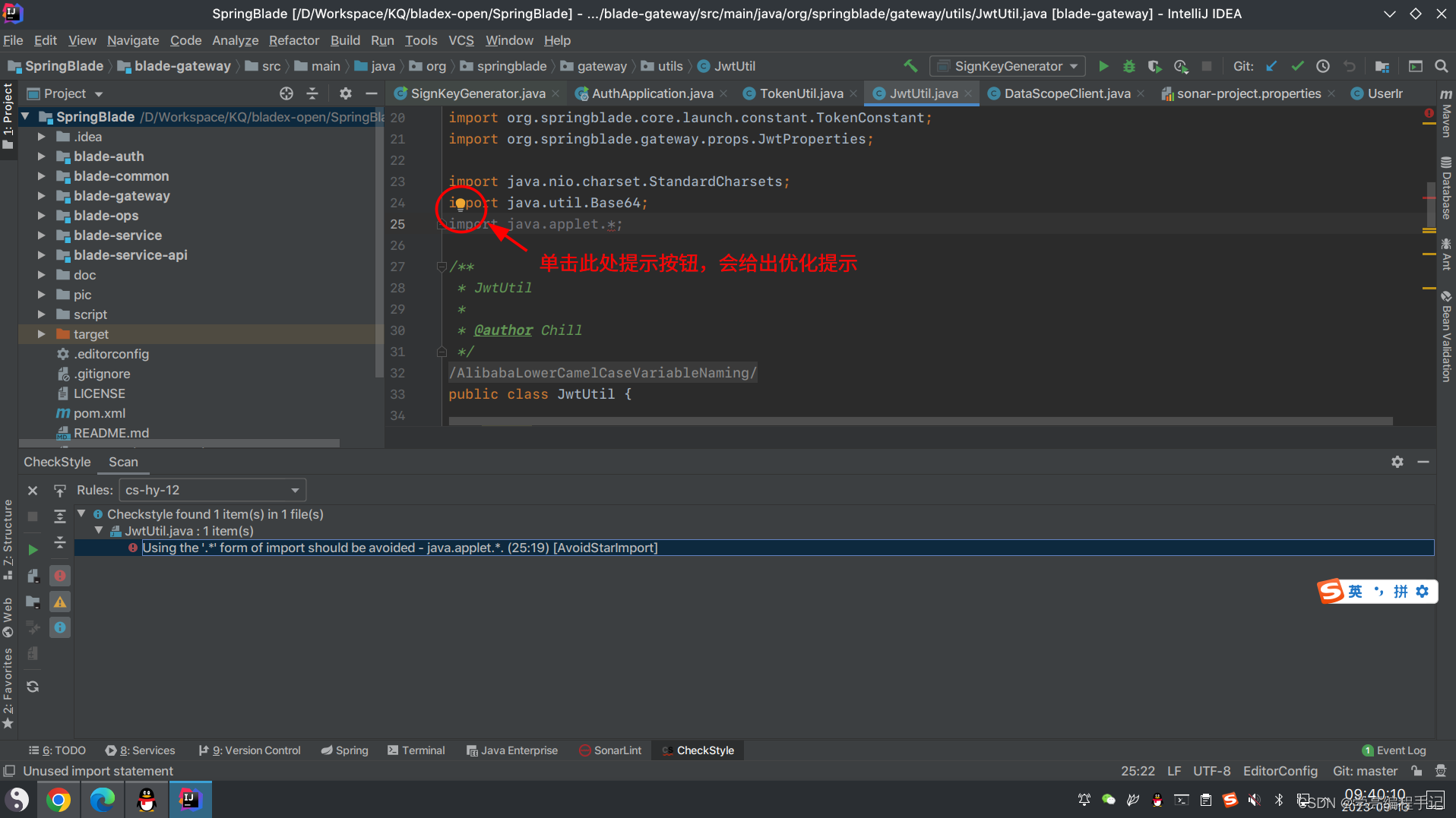Open Search Everywhere magnifier icon
This screenshot has width=1456, height=818.
click(x=1441, y=66)
